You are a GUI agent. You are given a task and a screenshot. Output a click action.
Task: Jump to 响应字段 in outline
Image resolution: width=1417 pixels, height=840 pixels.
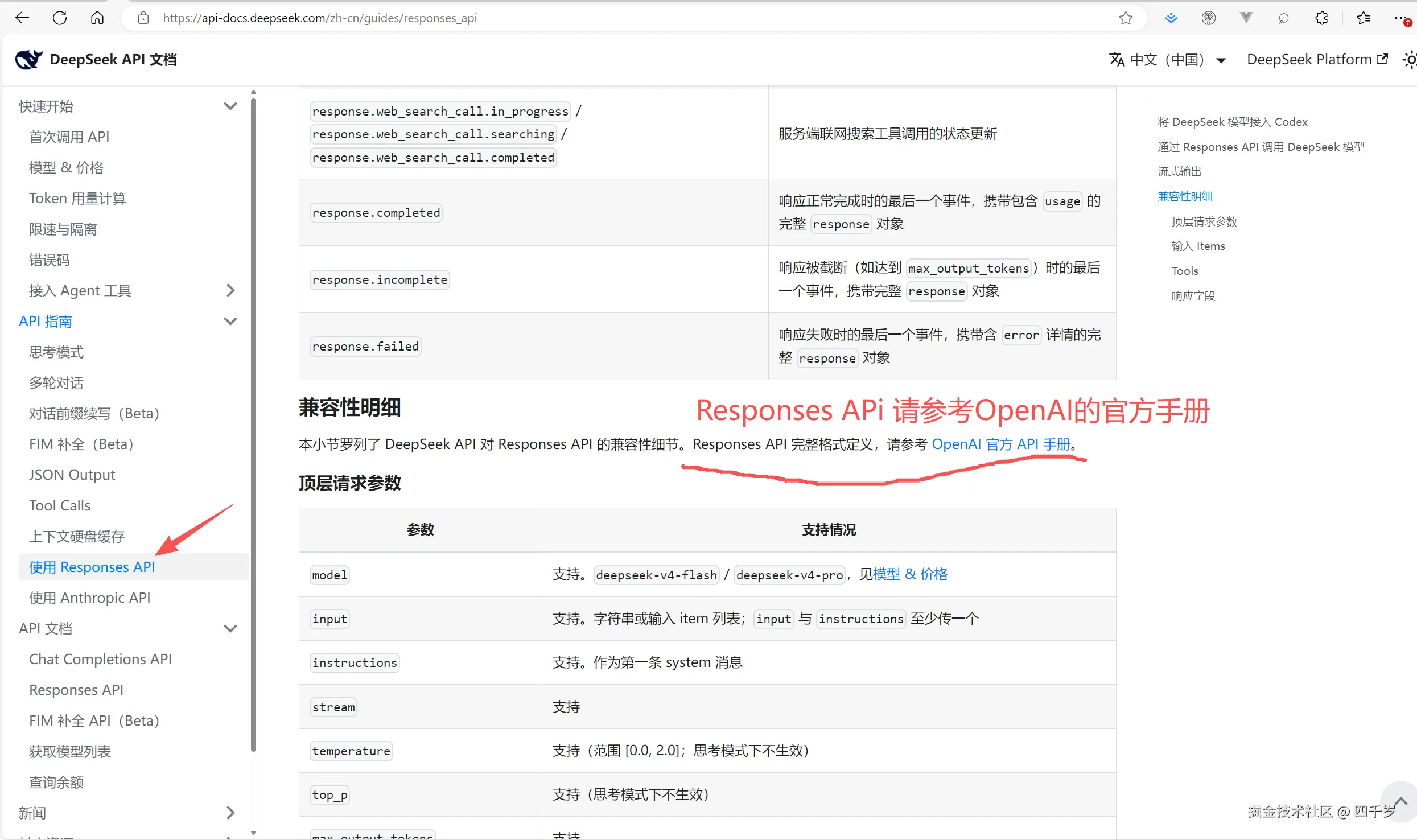(x=1193, y=296)
